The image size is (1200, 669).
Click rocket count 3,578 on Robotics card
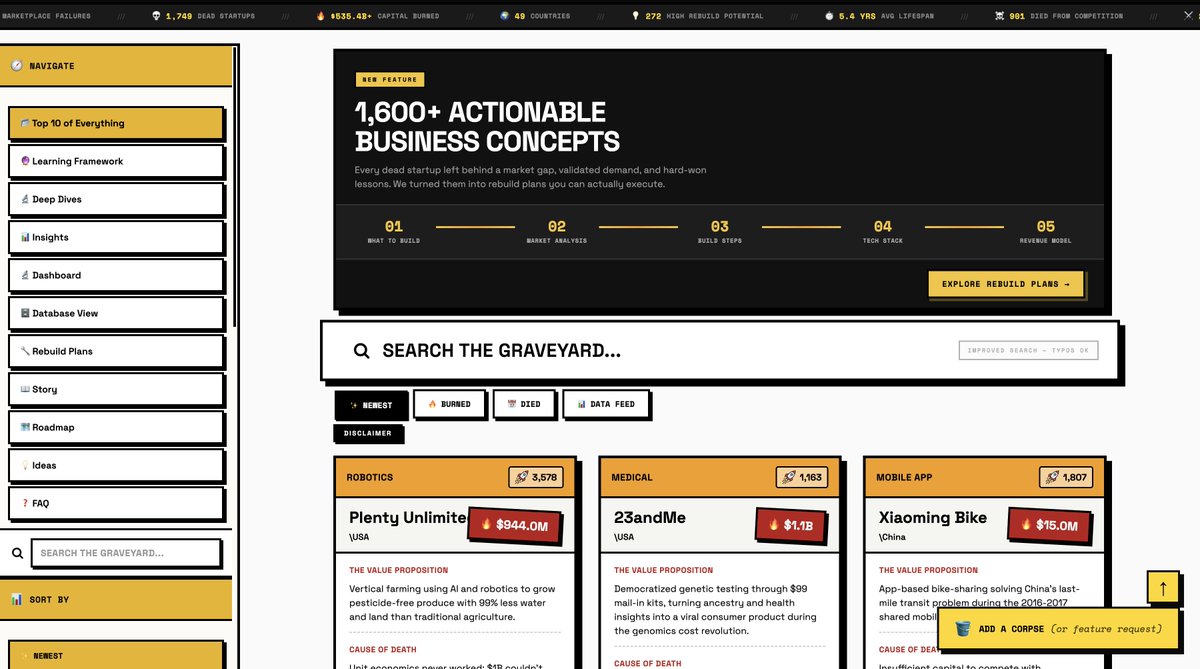[536, 478]
